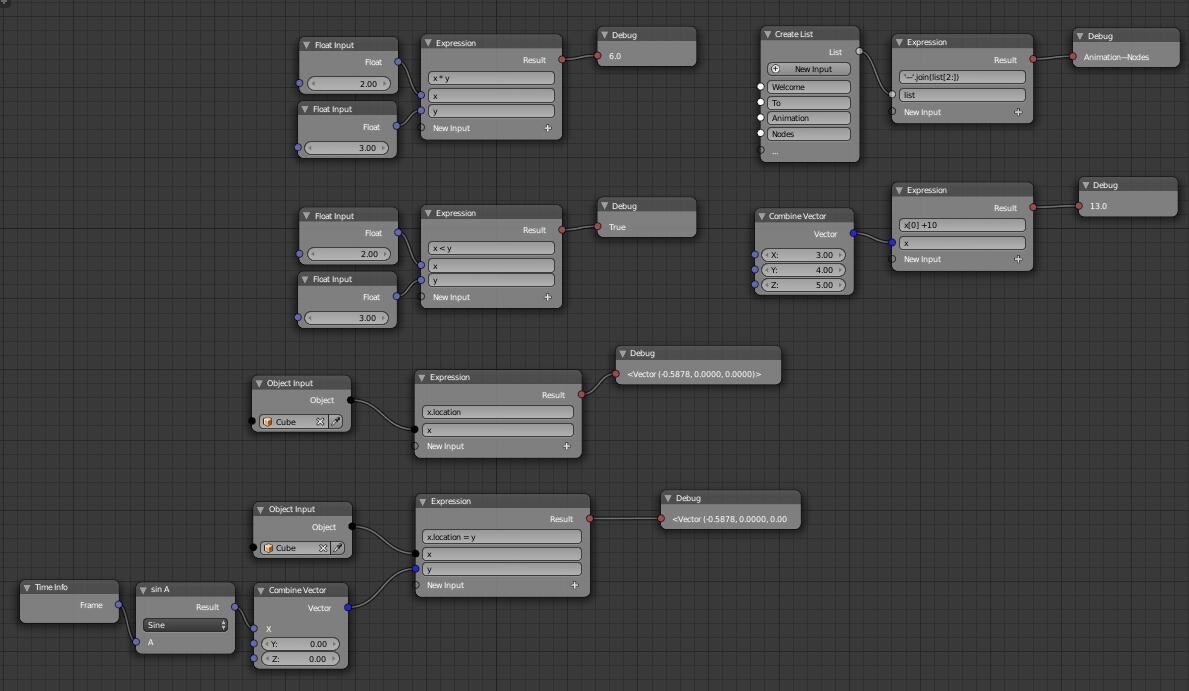
Task: Click the Z: 5.00 slider in Combine Vector
Action: [x=803, y=285]
